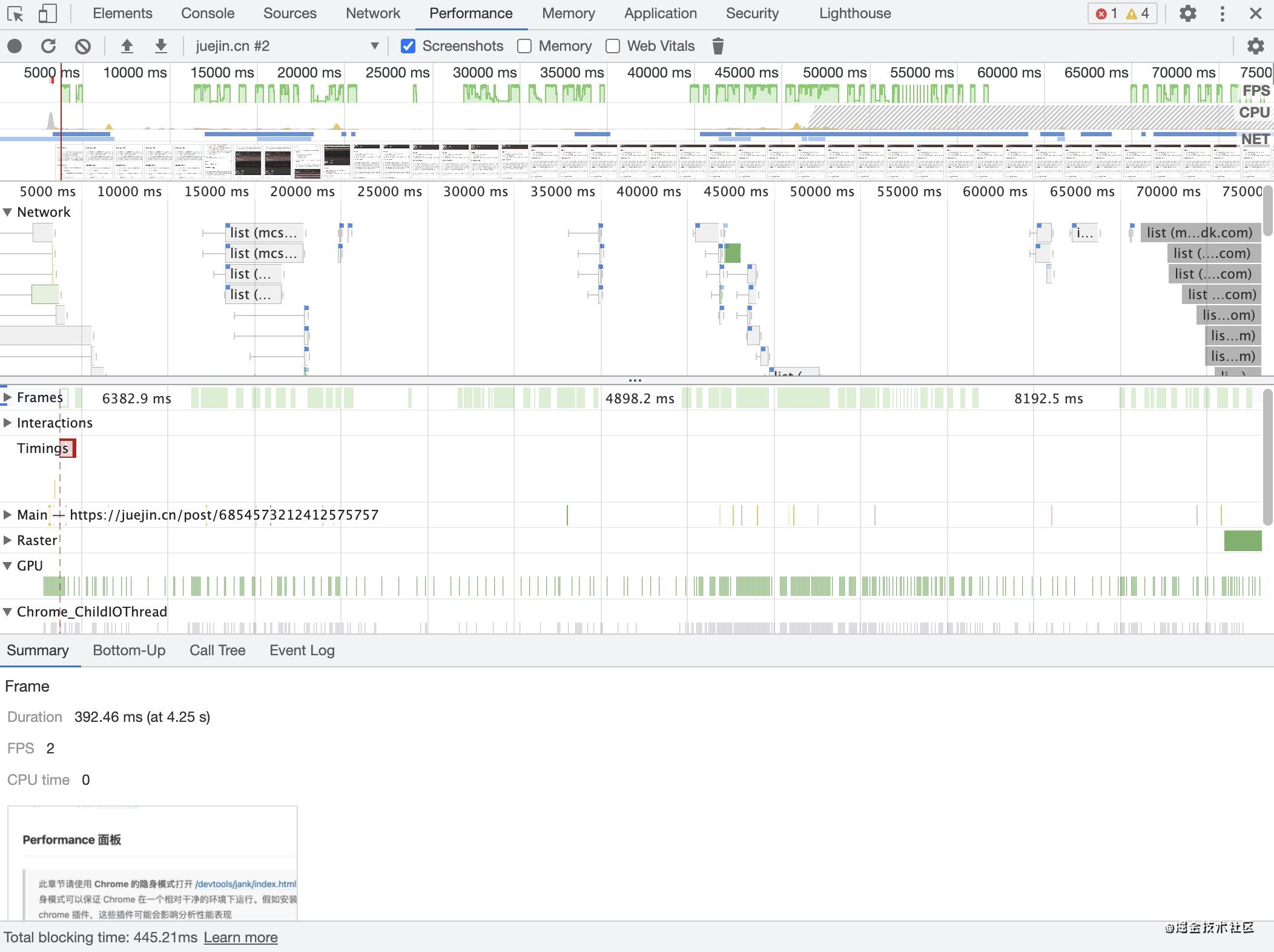Click the load profile upload icon
The width and height of the screenshot is (1274, 952).
tap(127, 46)
